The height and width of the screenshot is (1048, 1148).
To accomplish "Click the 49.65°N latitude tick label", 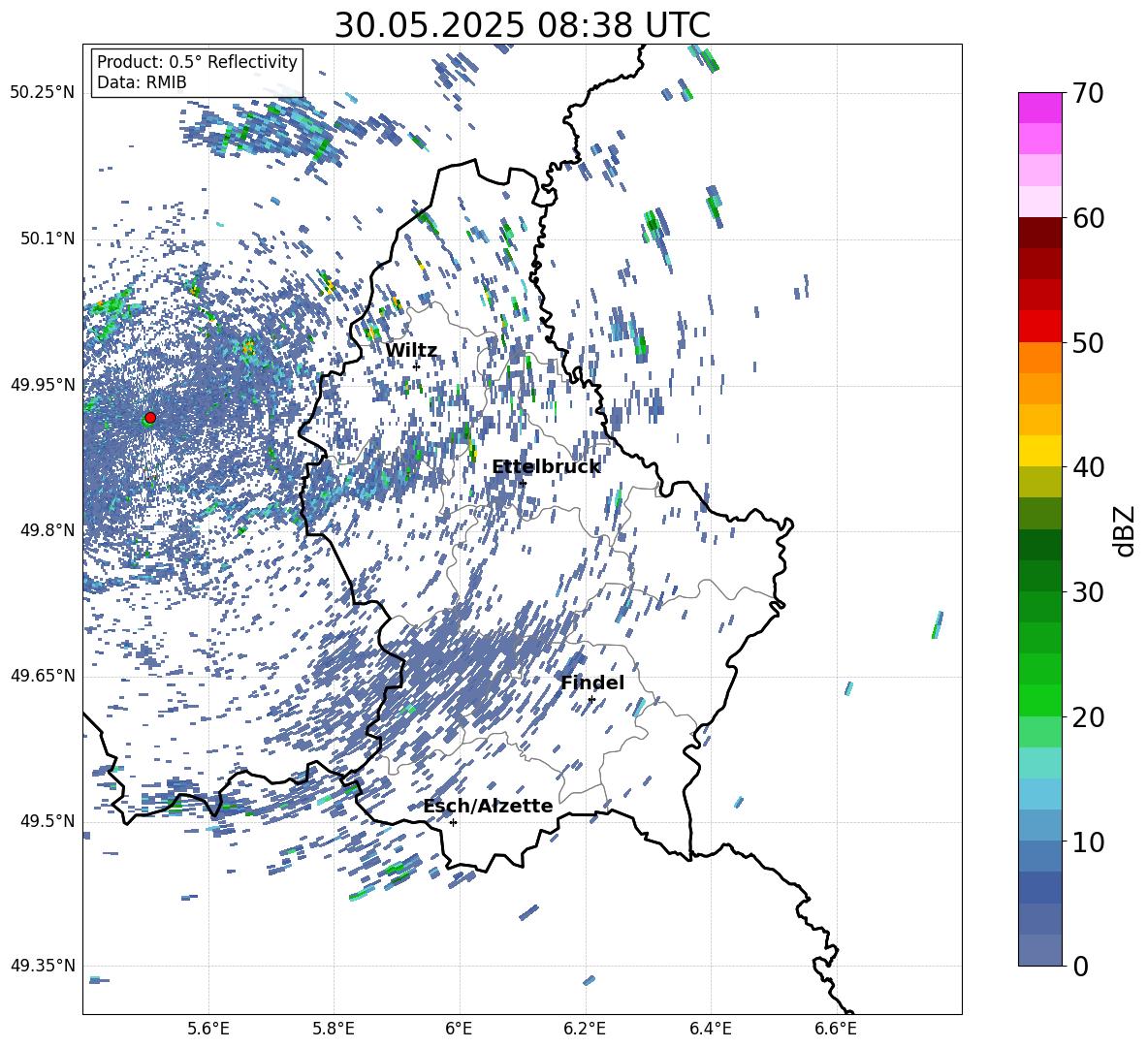I will 43,676.
